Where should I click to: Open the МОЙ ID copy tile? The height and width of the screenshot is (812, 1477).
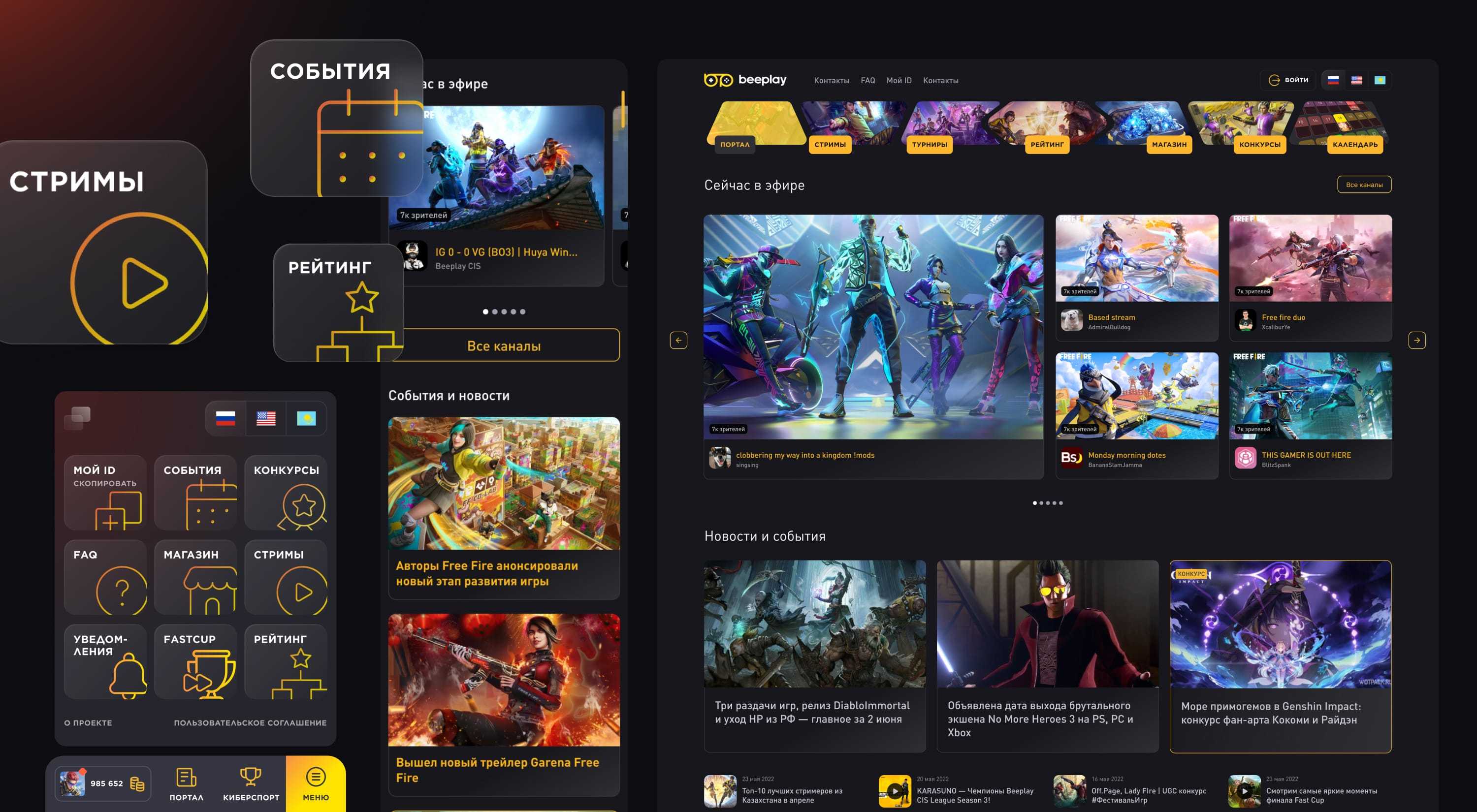tap(105, 493)
